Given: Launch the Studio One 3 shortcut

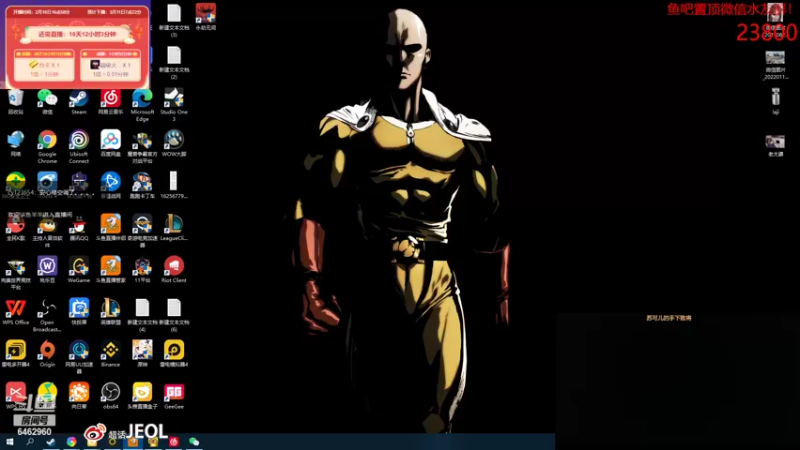Looking at the screenshot, I should [174, 105].
